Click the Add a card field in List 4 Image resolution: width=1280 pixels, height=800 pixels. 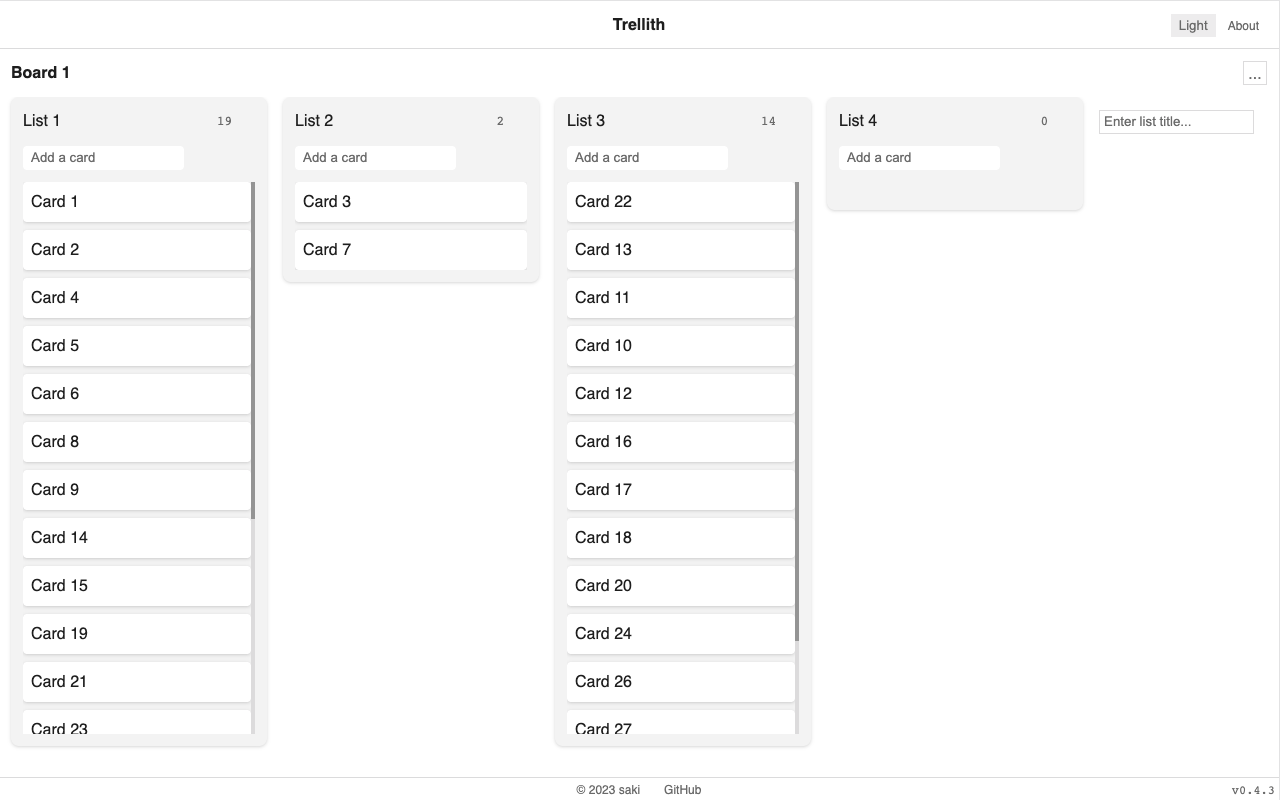919,158
